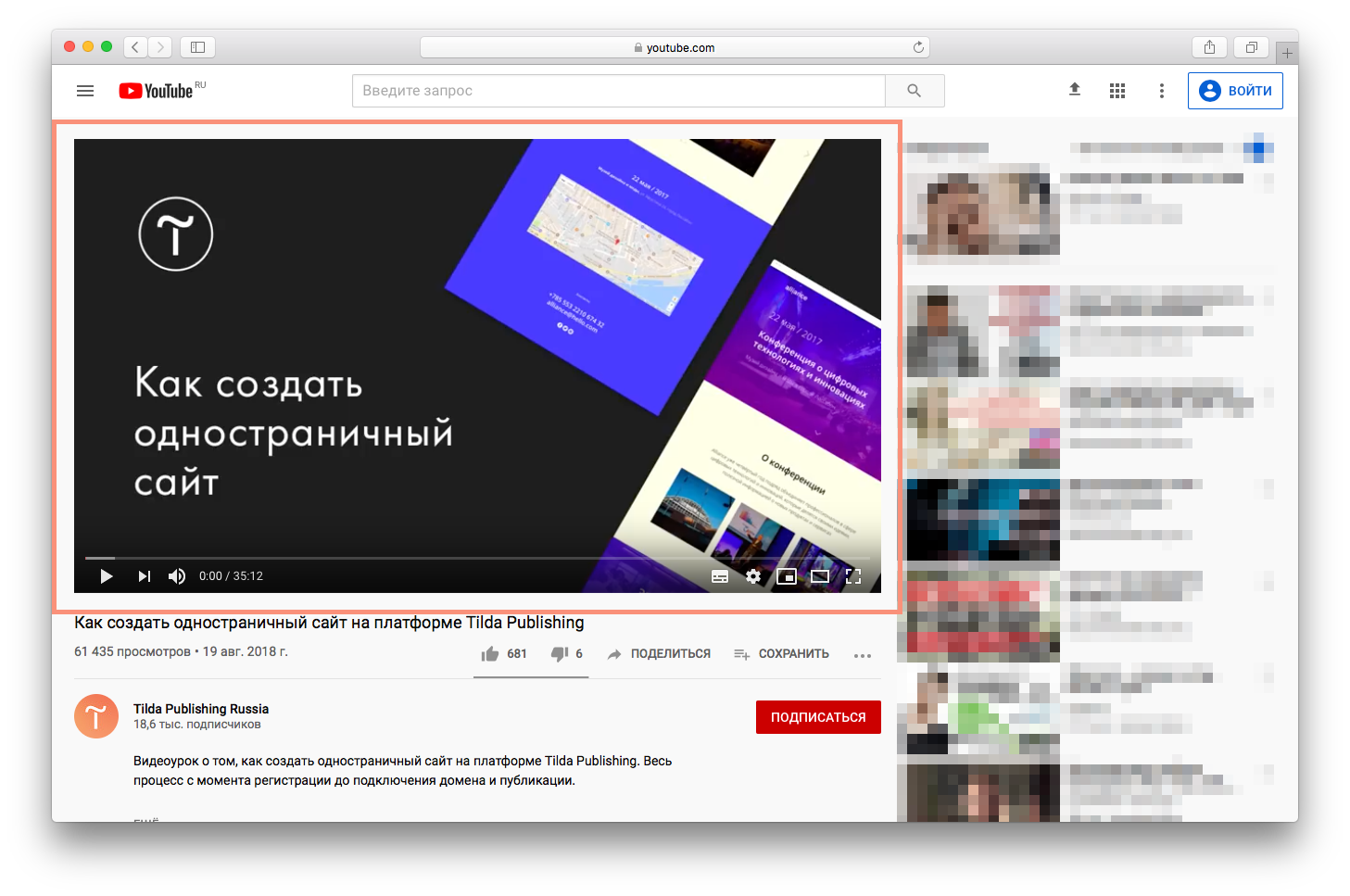Open the YouTube apps grid icon
The width and height of the screenshot is (1350, 896).
coord(1117,91)
